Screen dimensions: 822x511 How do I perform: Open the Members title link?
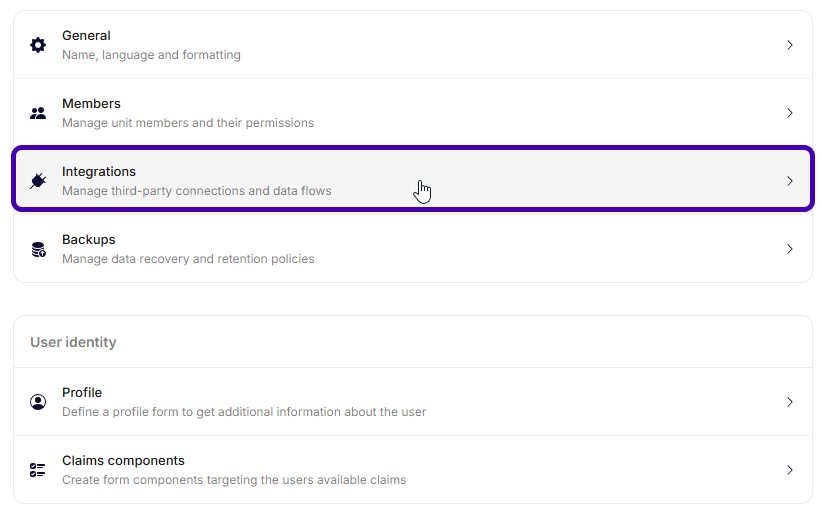91,104
